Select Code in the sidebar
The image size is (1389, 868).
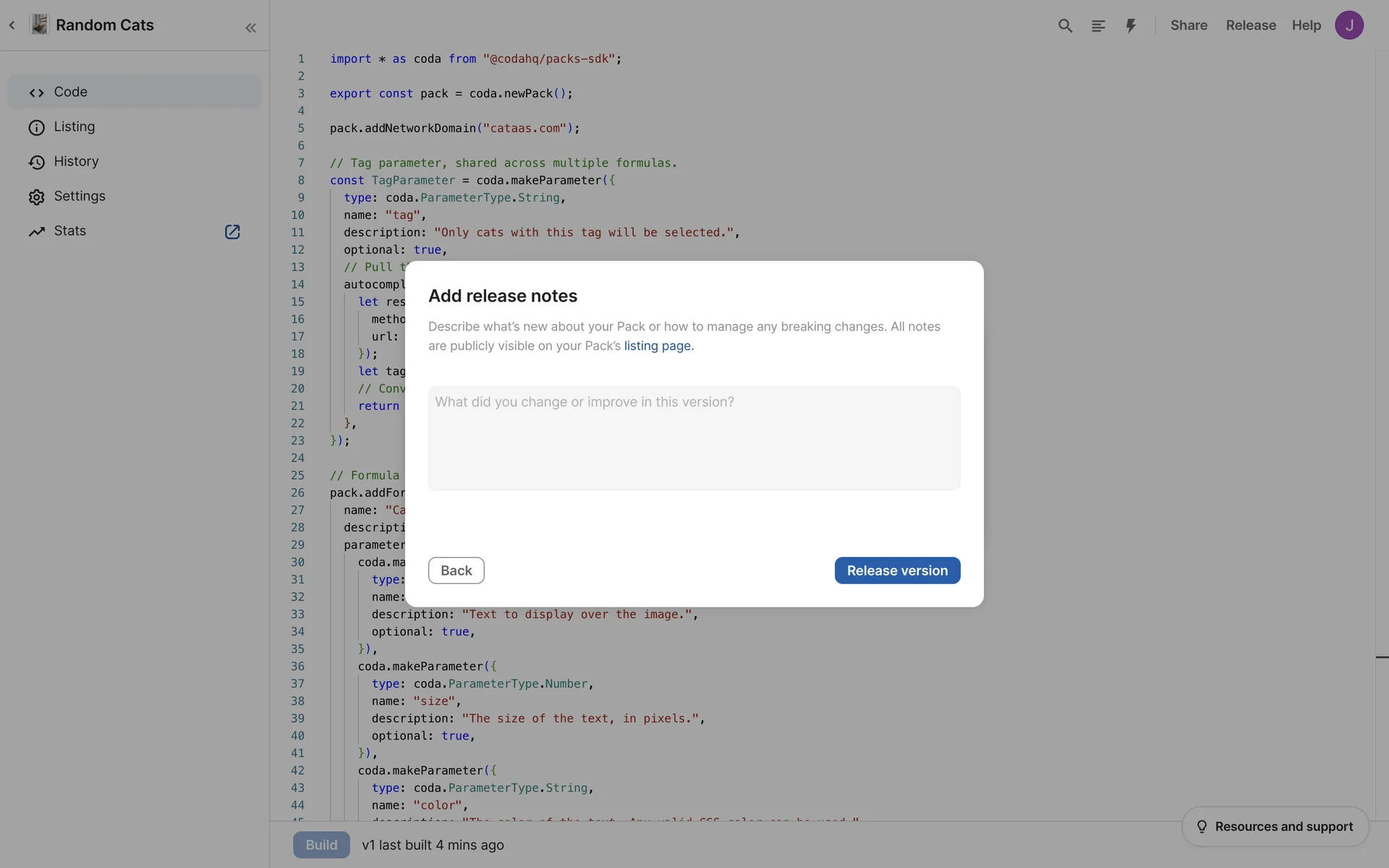(70, 92)
